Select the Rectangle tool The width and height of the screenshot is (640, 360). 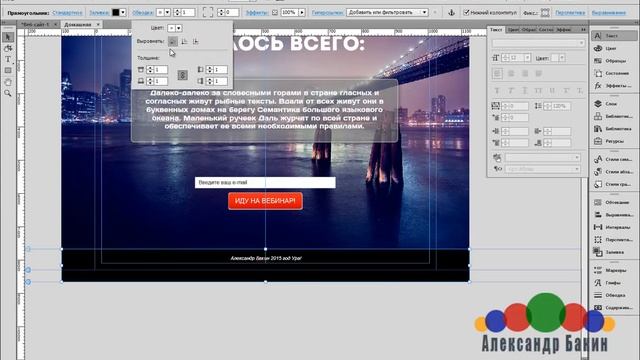point(8,71)
